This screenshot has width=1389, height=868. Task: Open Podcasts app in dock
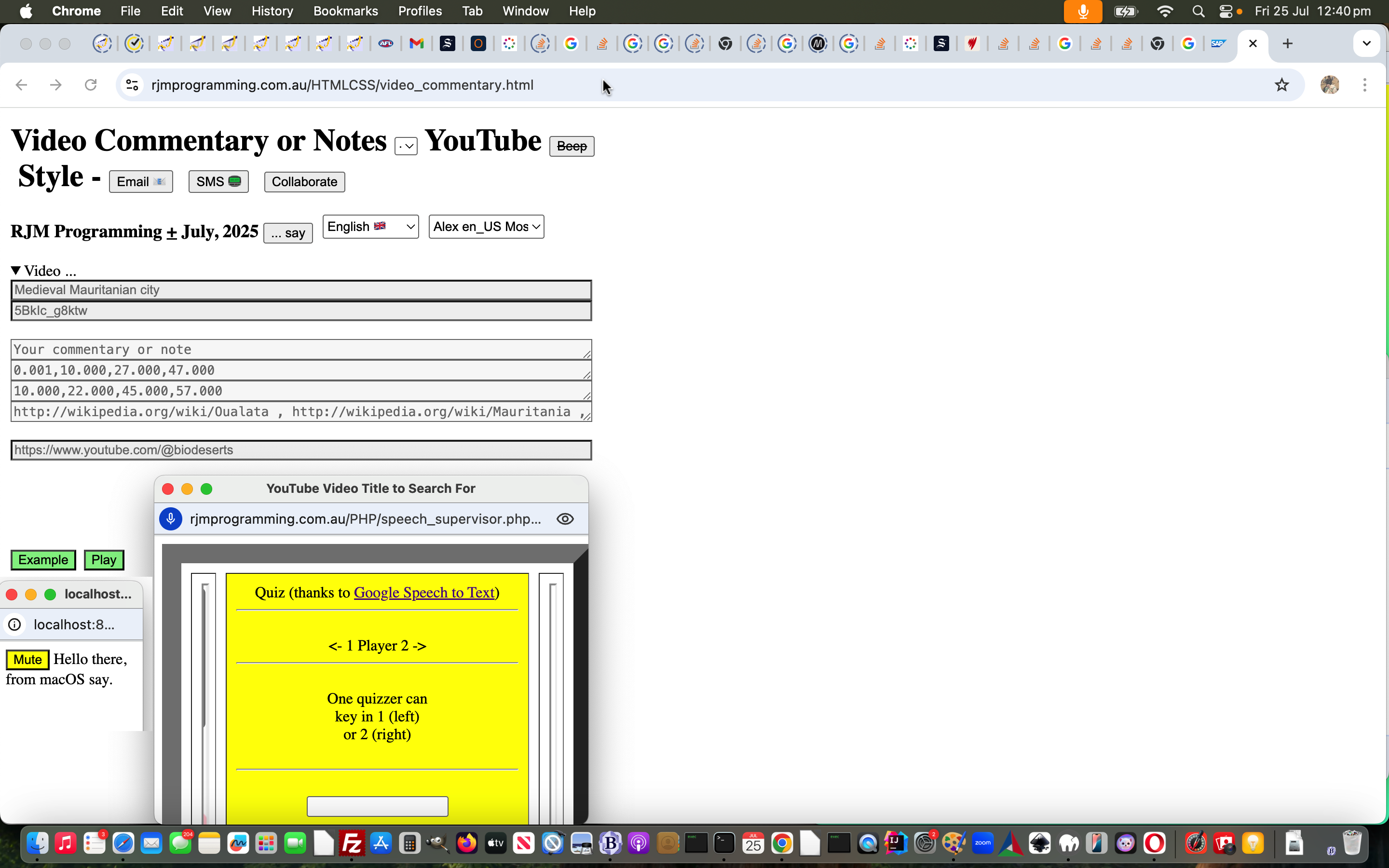pos(638,843)
